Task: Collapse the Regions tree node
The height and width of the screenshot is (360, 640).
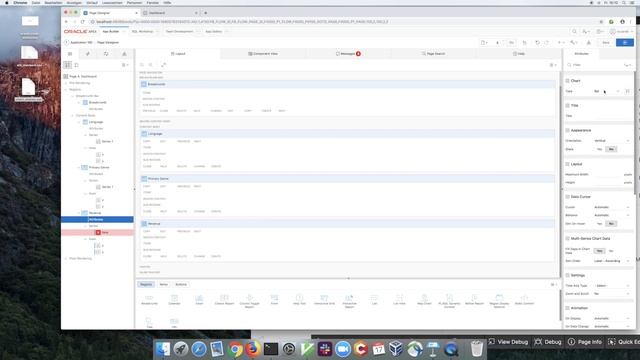Action: [x=66, y=89]
